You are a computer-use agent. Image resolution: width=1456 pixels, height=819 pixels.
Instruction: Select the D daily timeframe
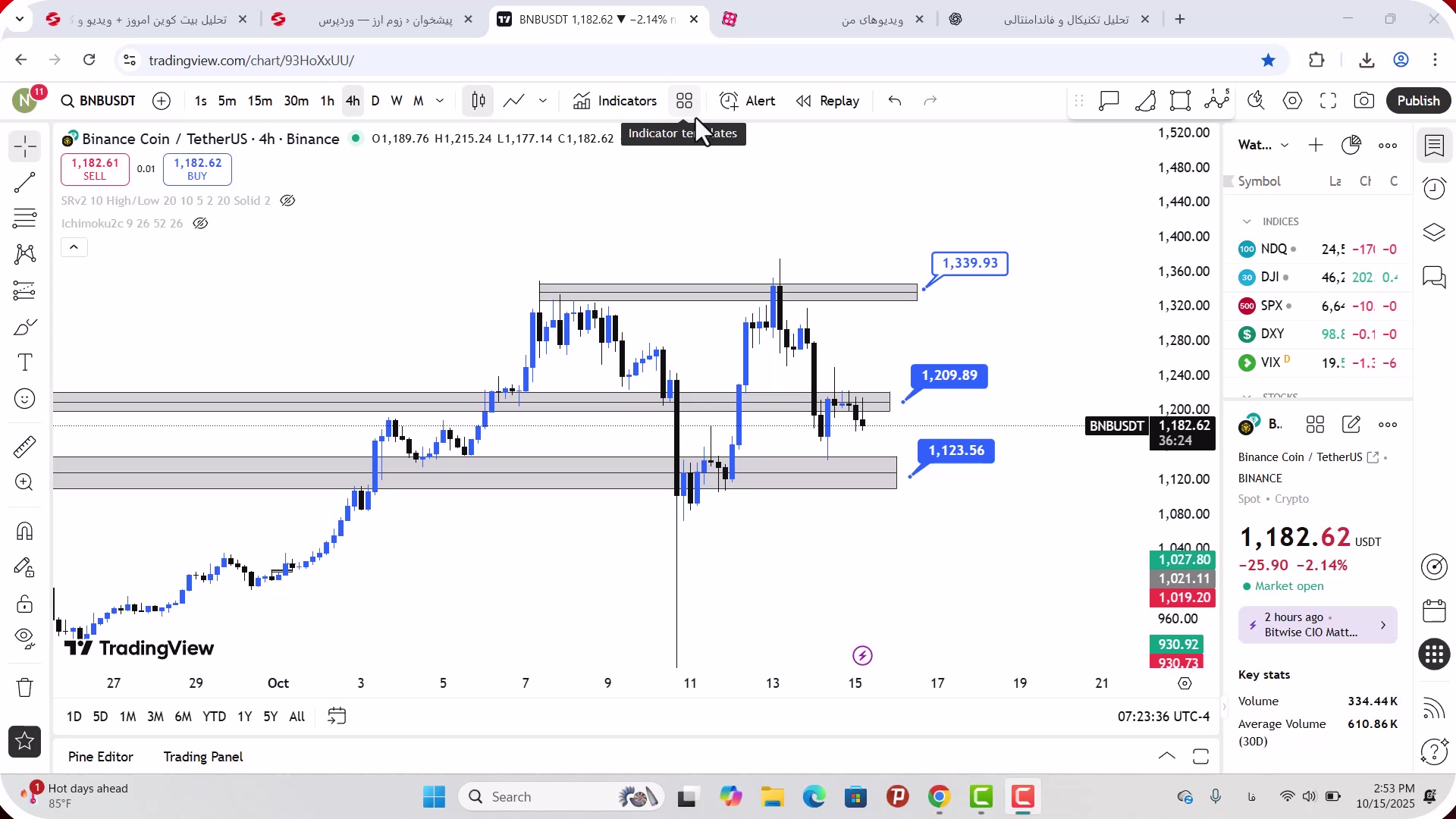tap(375, 101)
